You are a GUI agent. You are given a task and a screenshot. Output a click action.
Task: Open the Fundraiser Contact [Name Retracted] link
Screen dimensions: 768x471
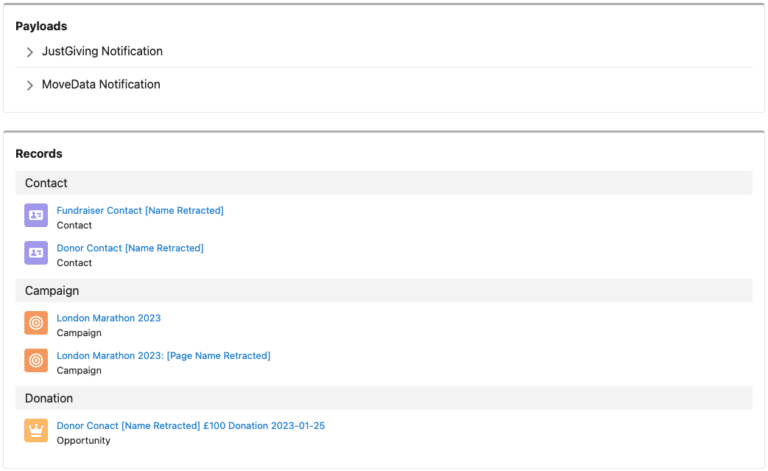[x=140, y=210]
